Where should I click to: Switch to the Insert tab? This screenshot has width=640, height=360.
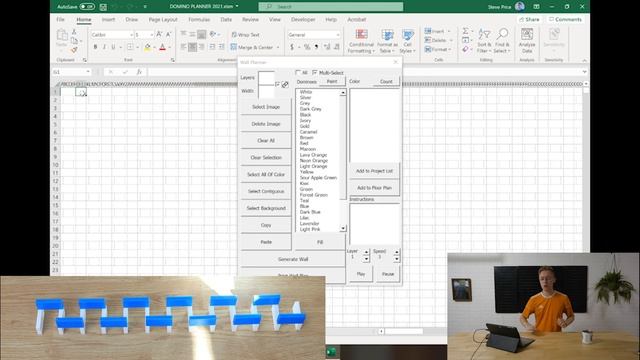(108, 19)
